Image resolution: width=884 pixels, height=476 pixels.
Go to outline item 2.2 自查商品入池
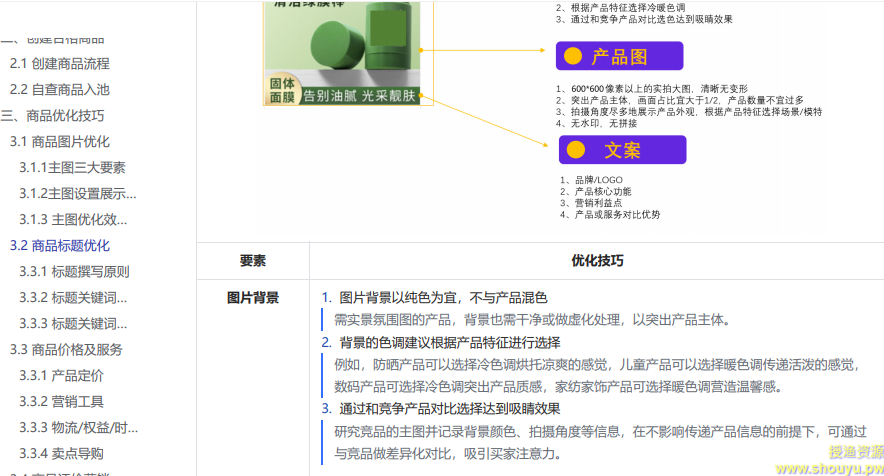pos(60,90)
